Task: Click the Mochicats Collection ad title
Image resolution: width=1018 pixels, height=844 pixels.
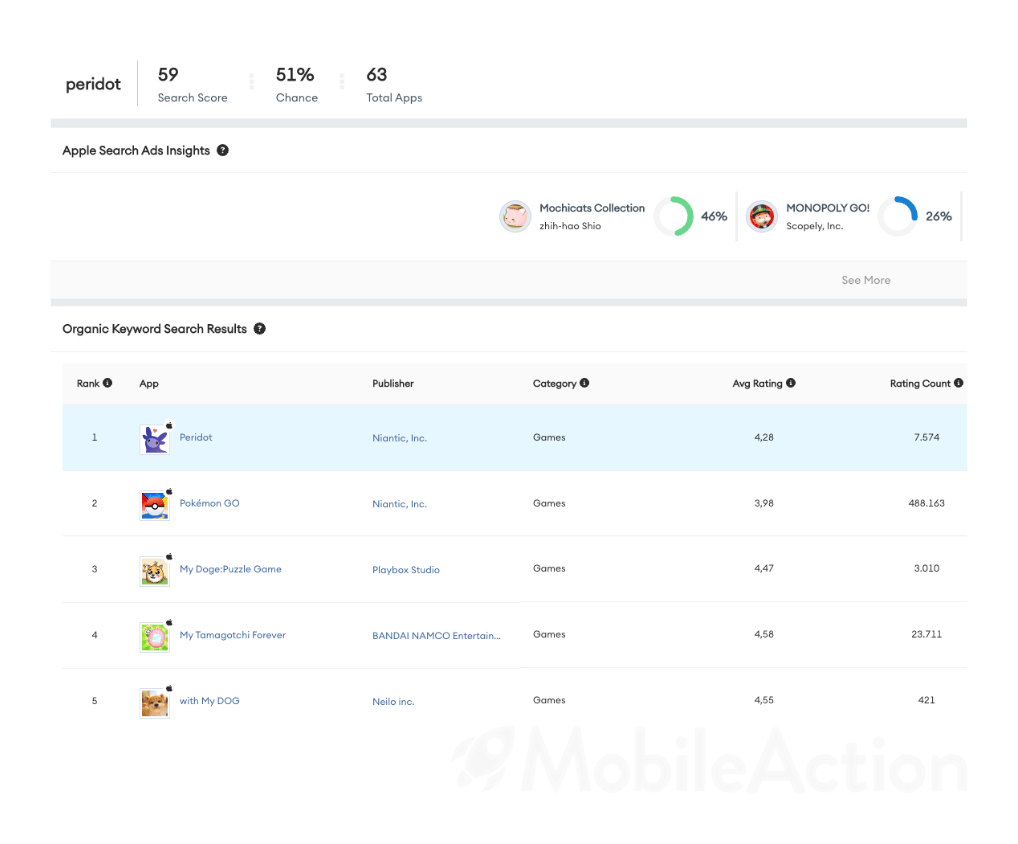Action: (x=592, y=208)
